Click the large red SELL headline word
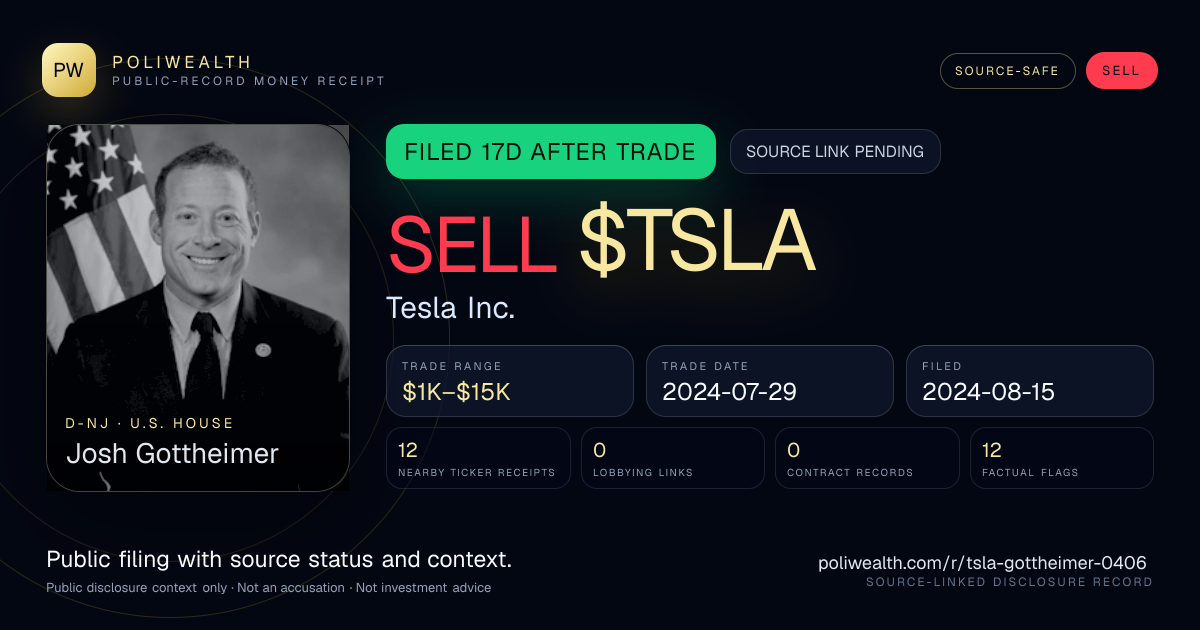 point(472,242)
